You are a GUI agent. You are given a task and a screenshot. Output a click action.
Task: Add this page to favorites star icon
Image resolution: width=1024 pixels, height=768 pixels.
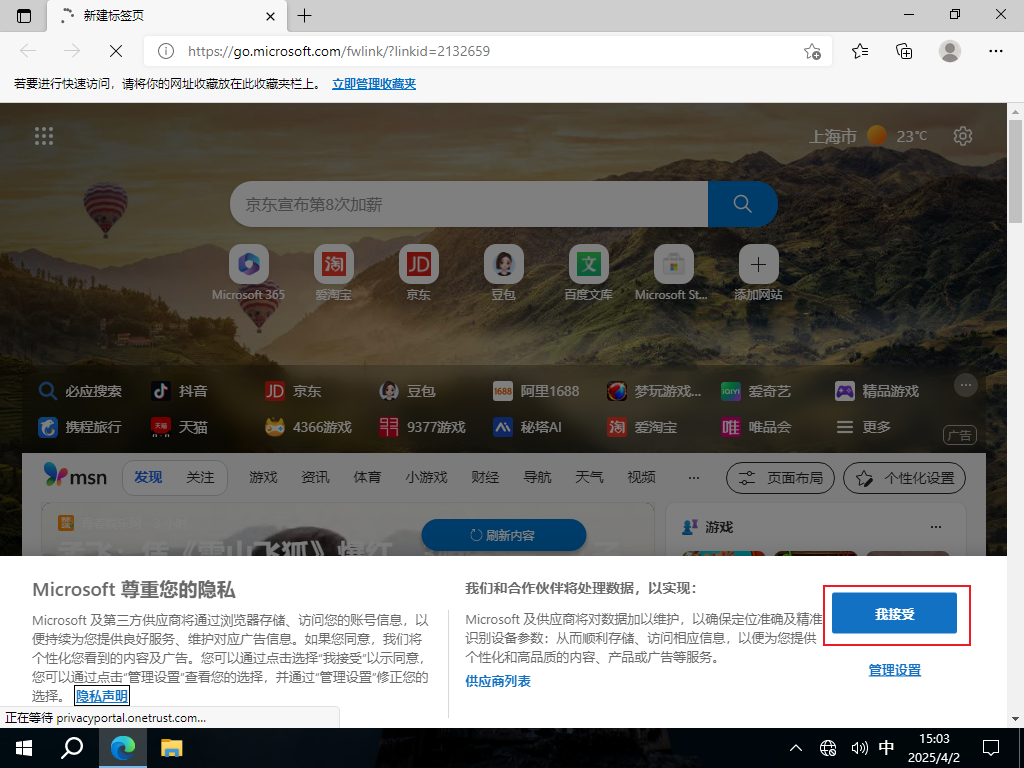pyautogui.click(x=812, y=51)
